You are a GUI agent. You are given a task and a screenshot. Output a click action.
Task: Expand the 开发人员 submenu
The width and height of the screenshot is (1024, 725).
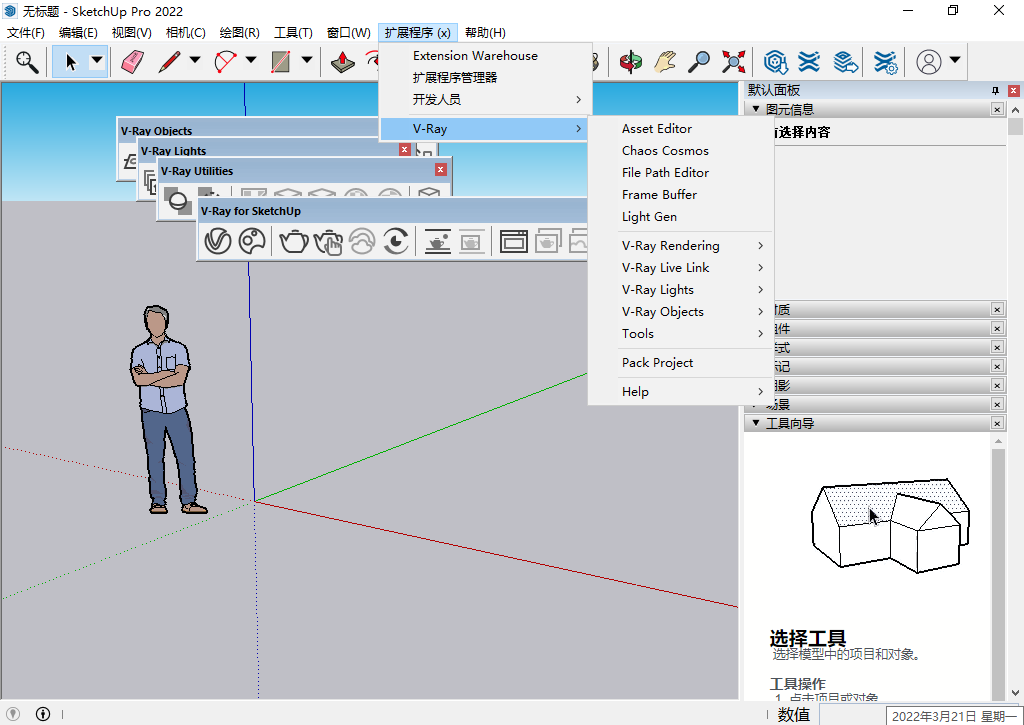pos(486,99)
